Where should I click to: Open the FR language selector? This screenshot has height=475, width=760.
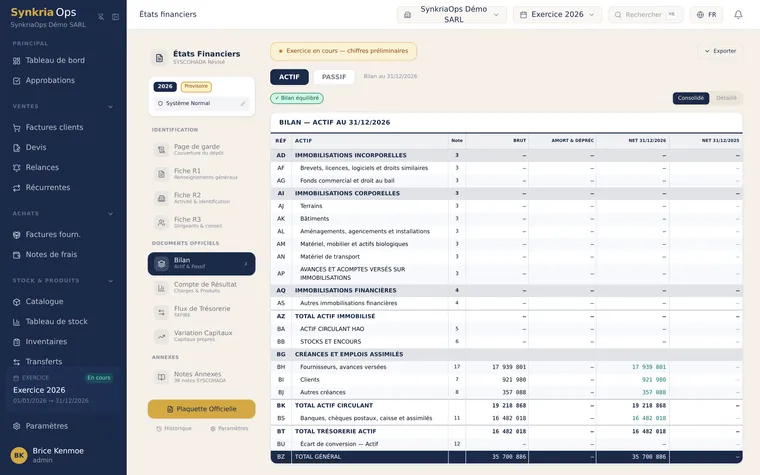click(x=706, y=15)
